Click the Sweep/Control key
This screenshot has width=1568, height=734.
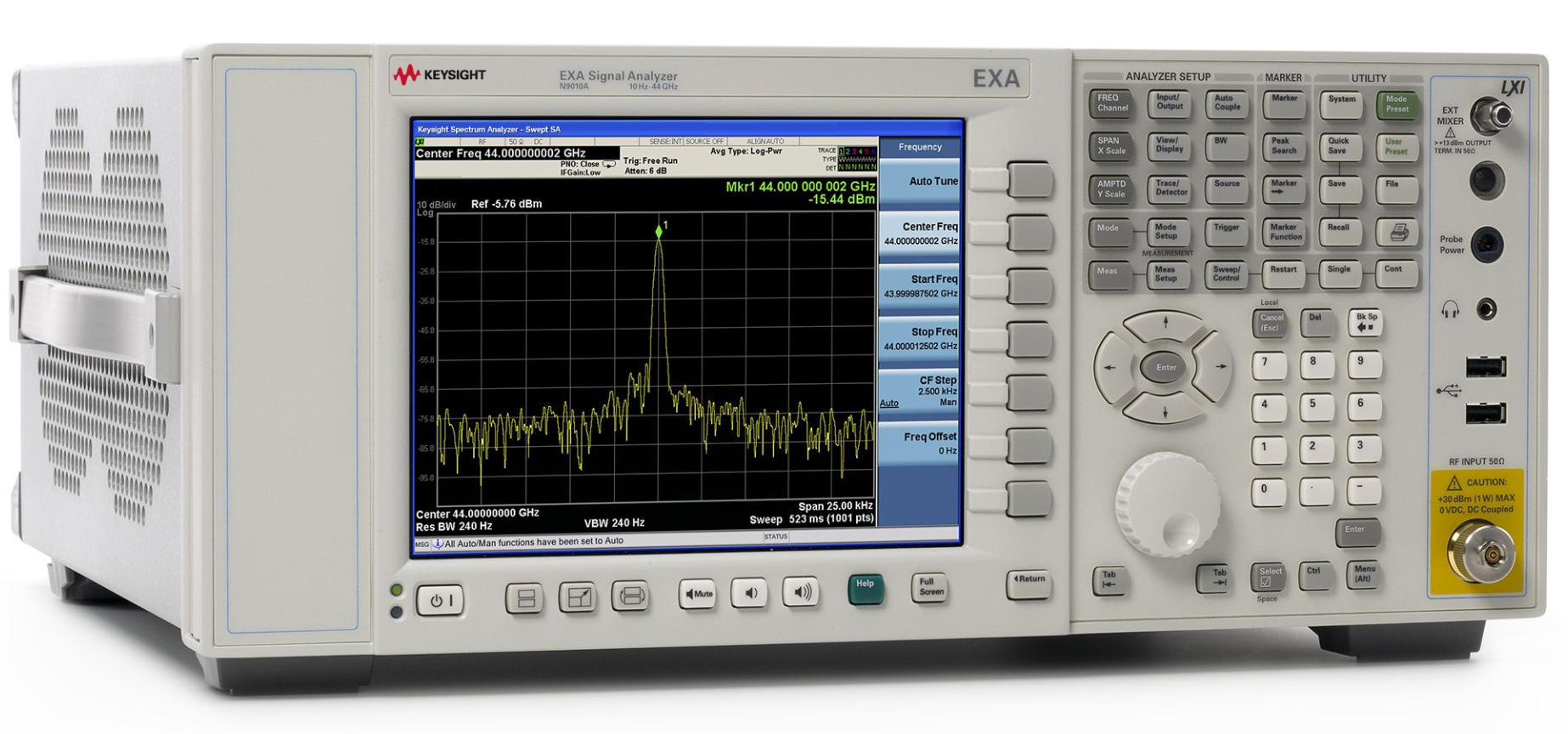tap(1226, 275)
